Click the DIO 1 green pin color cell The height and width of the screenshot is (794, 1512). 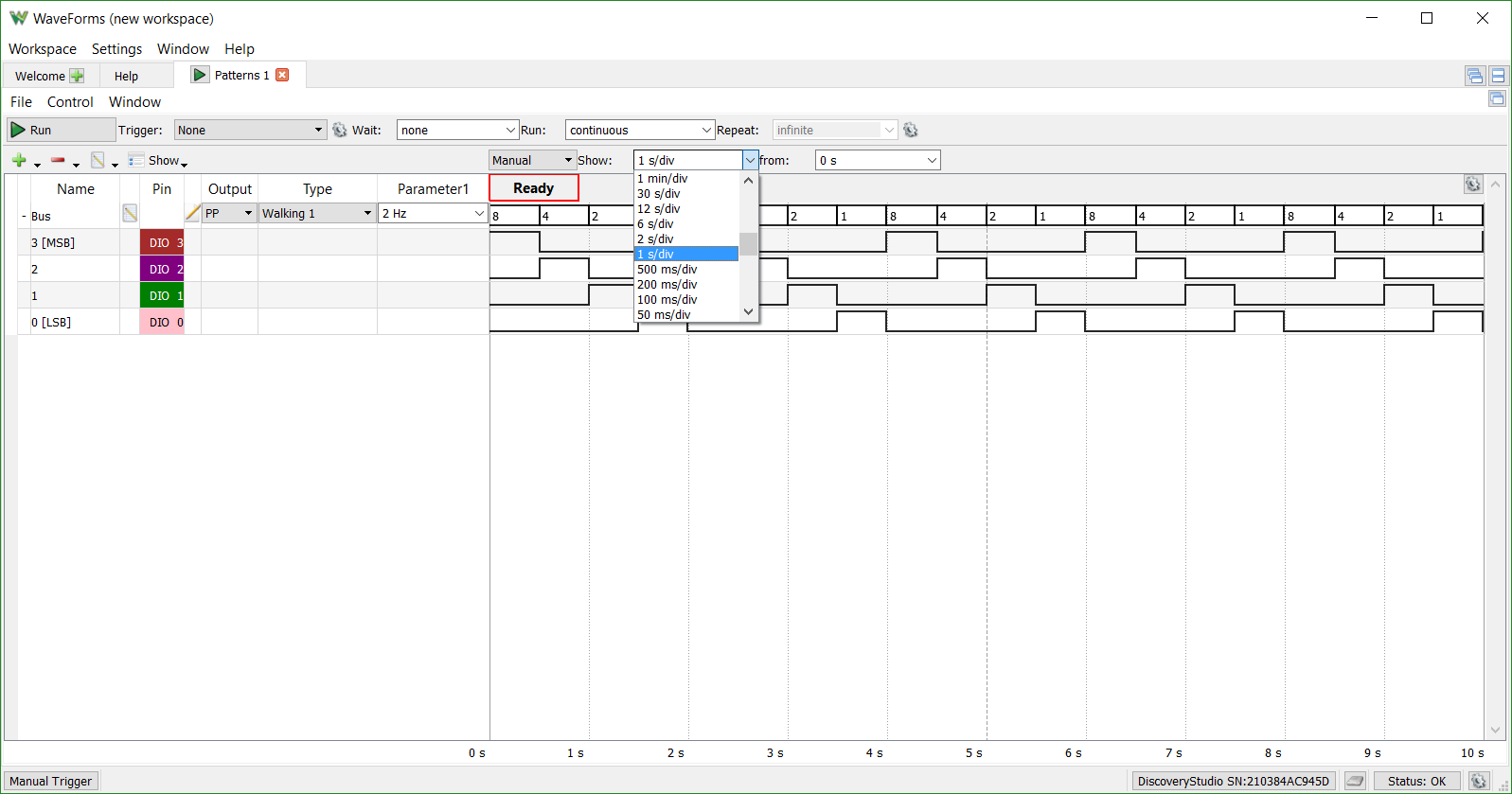click(162, 295)
